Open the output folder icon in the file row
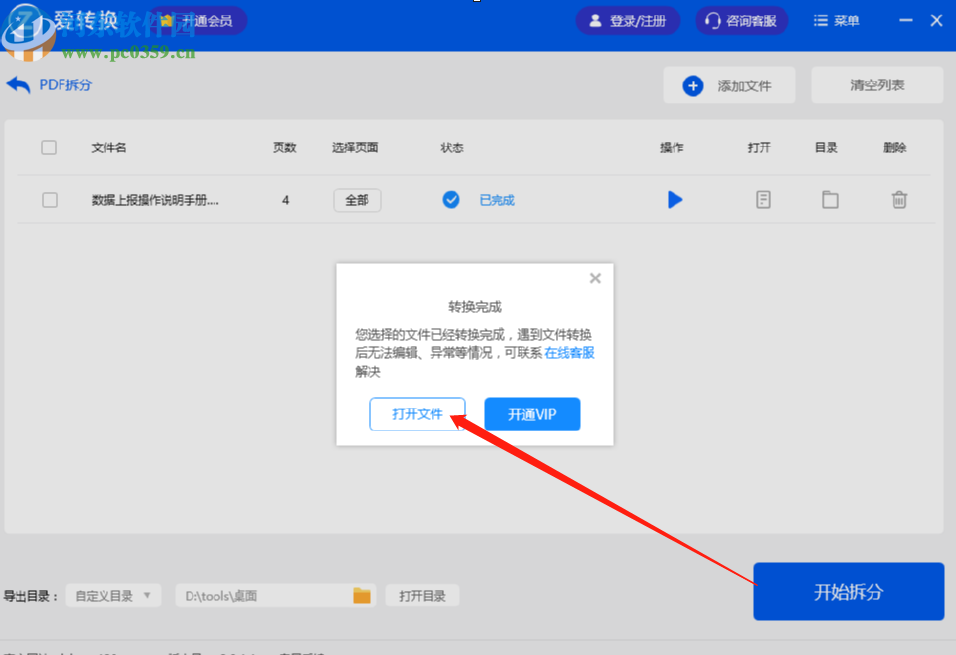 830,200
